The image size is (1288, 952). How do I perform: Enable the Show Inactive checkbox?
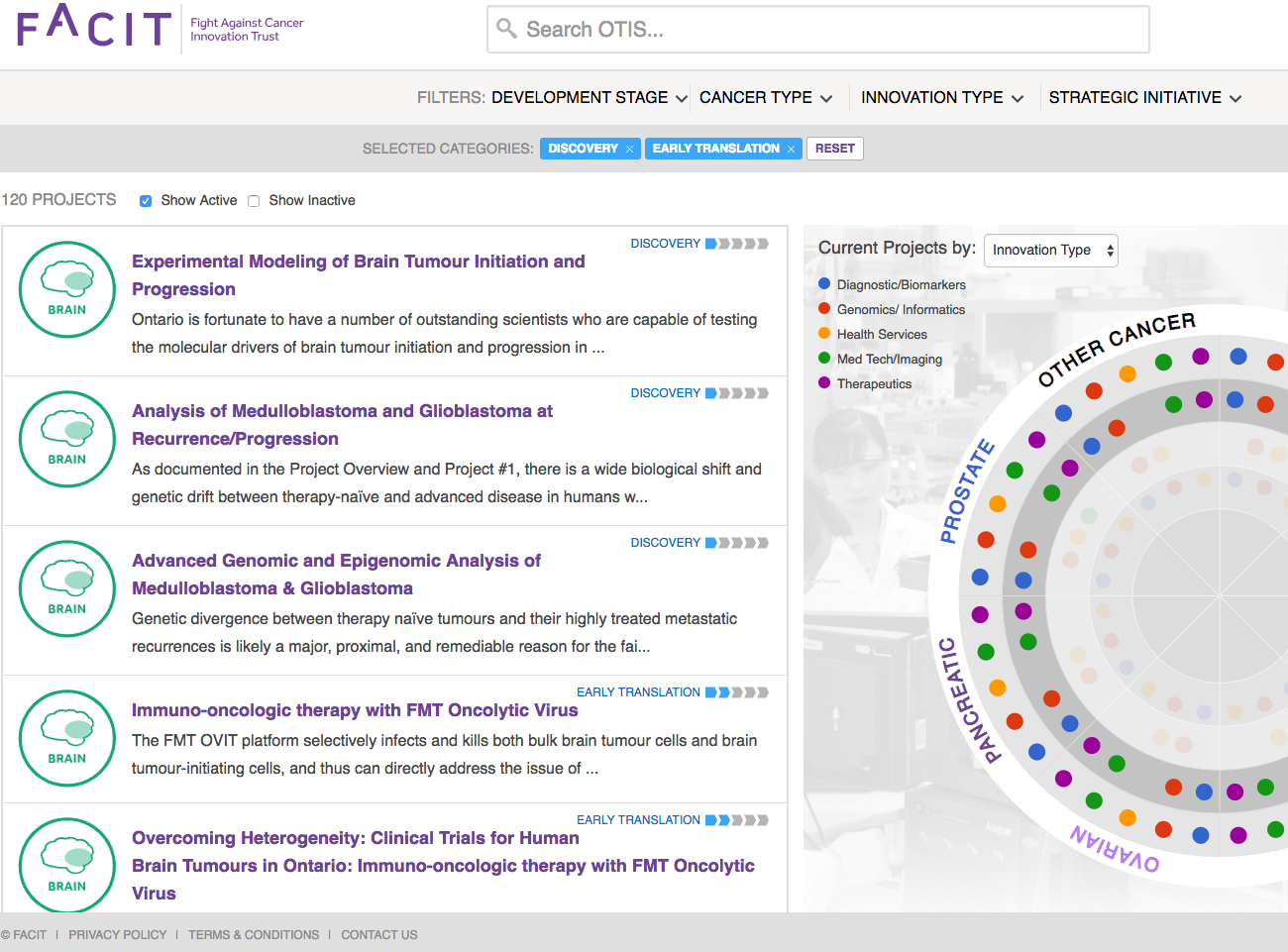point(254,201)
